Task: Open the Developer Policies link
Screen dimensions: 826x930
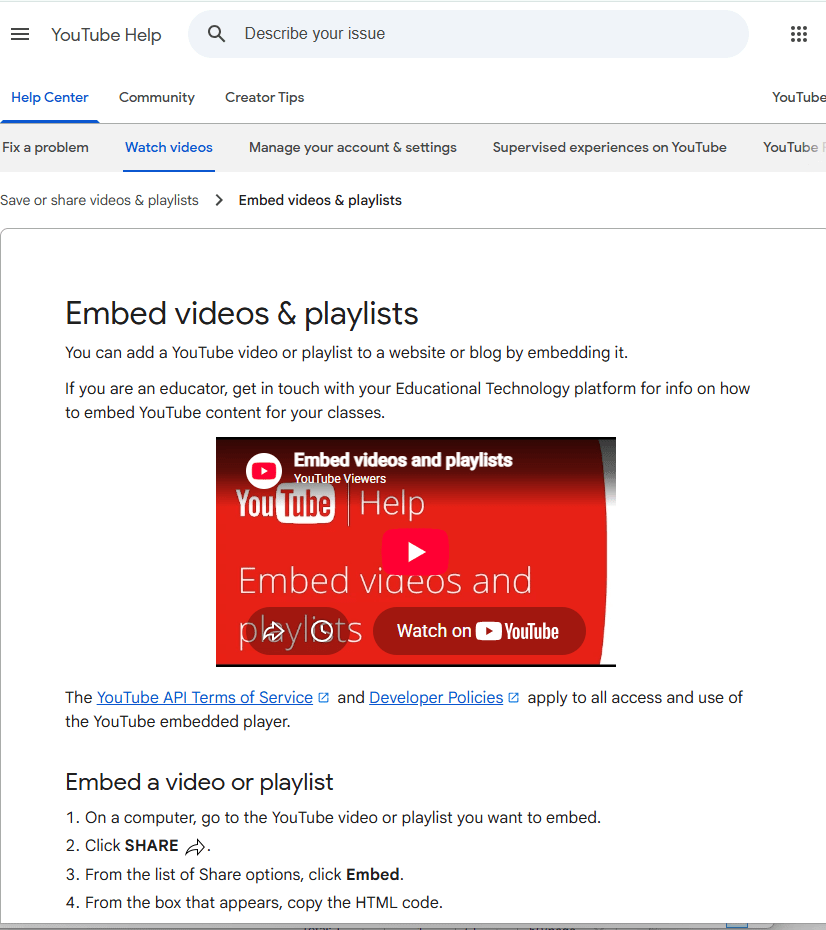Action: (x=436, y=698)
